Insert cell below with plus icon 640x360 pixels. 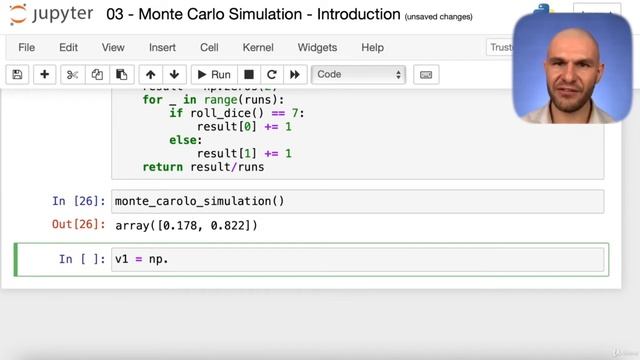(x=44, y=75)
